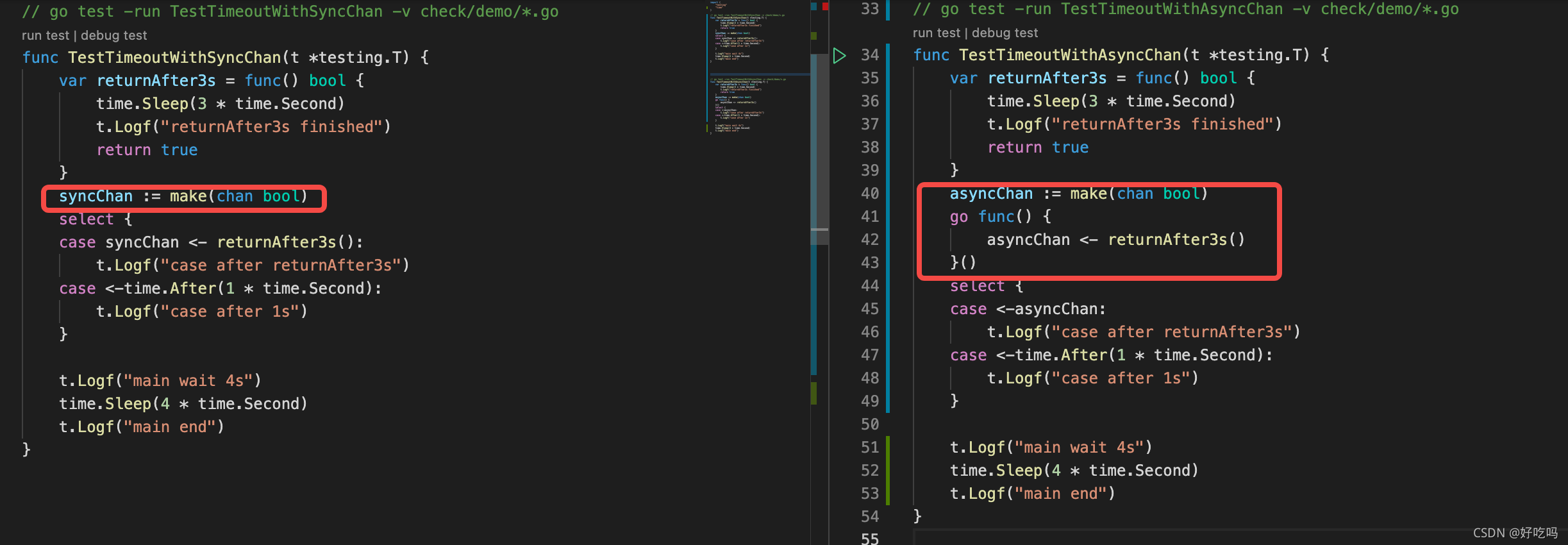Click 'return true' on line 38
Image resolution: width=1568 pixels, height=545 pixels.
(x=1038, y=147)
